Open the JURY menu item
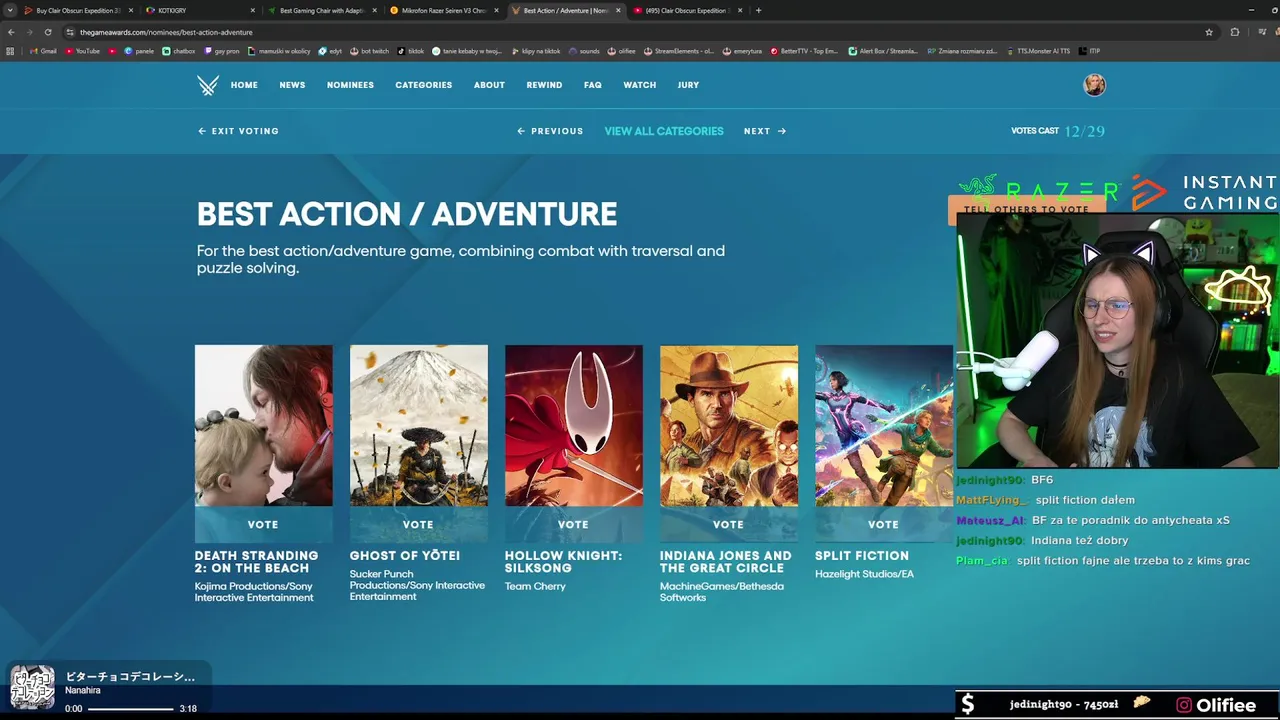This screenshot has width=1280, height=720. (x=688, y=85)
